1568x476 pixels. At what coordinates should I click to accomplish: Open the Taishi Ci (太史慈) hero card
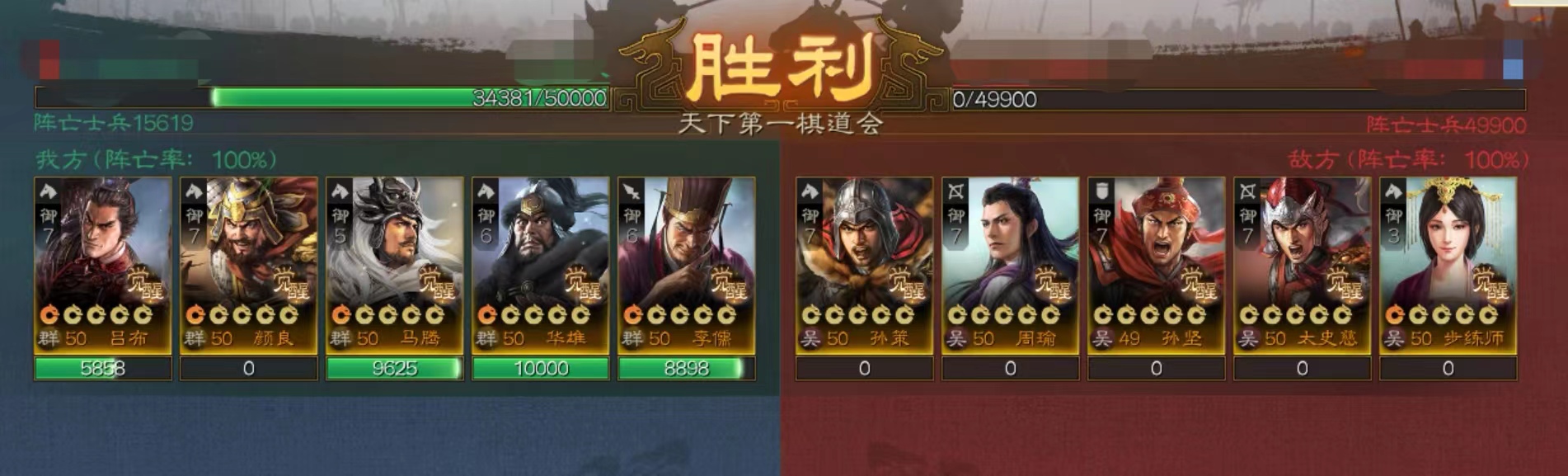(1302, 266)
